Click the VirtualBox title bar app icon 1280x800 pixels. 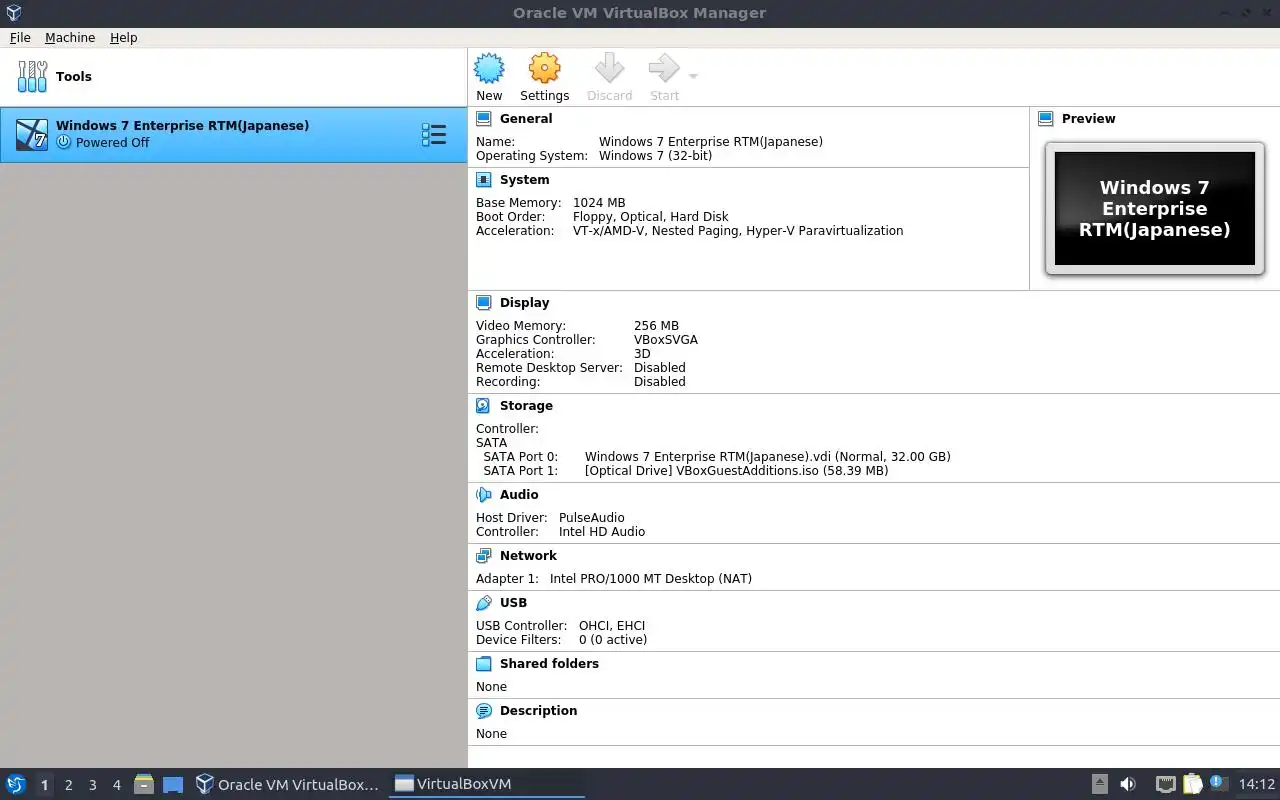[x=12, y=13]
